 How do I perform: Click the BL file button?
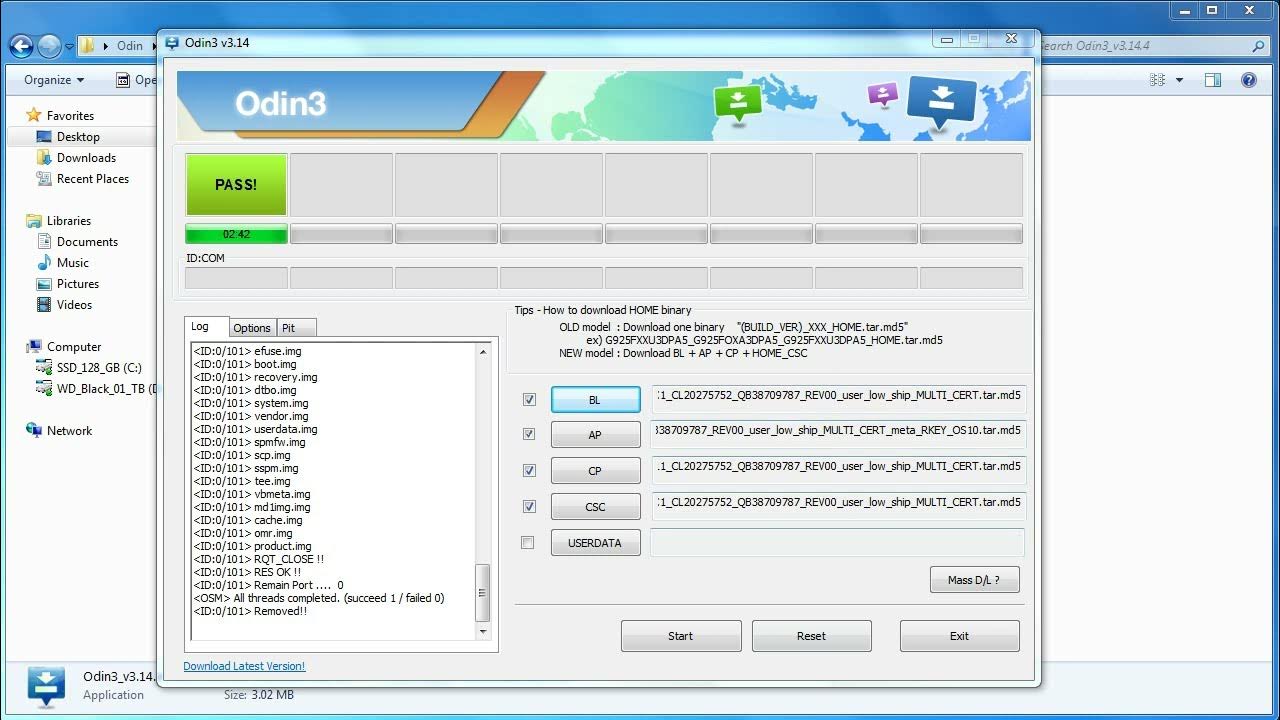point(595,400)
